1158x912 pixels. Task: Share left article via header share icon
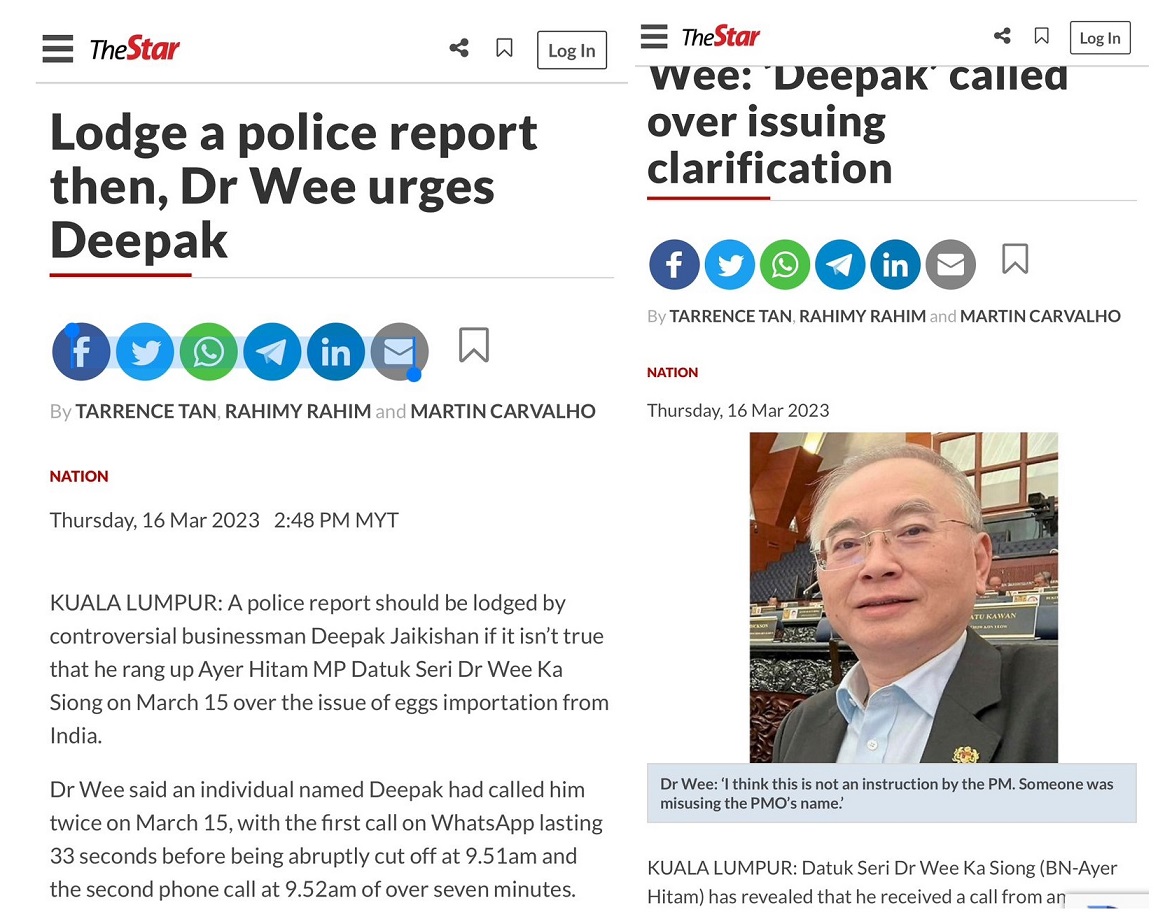[x=459, y=49]
